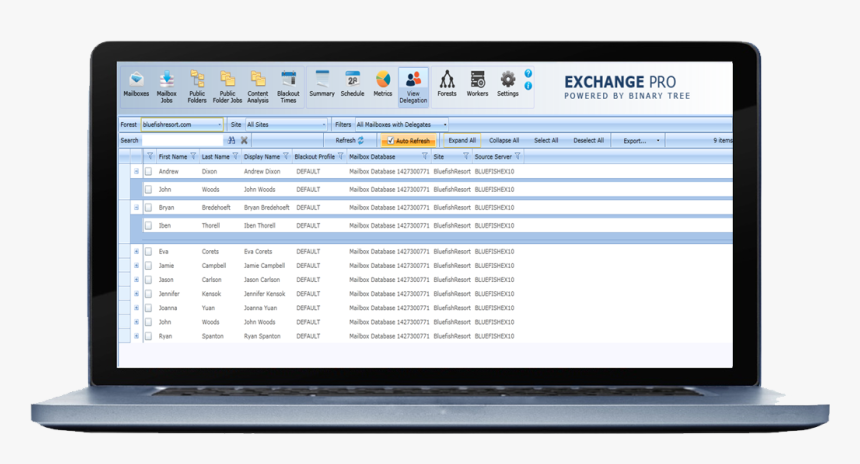Viewport: 860px width, 464px height.
Task: Click the Refresh button
Action: 350,140
